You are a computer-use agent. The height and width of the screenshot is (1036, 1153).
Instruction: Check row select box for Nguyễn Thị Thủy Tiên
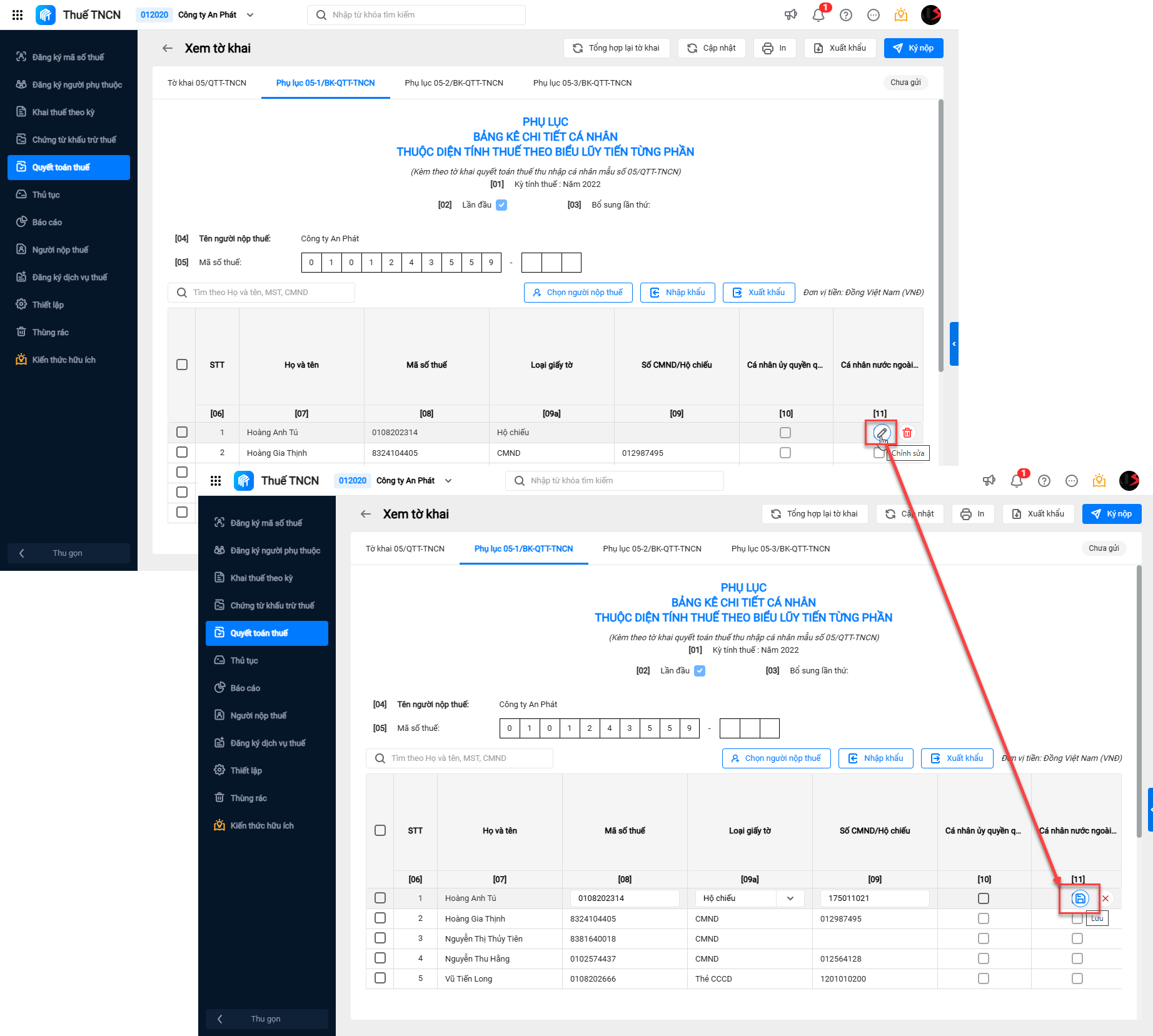(x=380, y=938)
